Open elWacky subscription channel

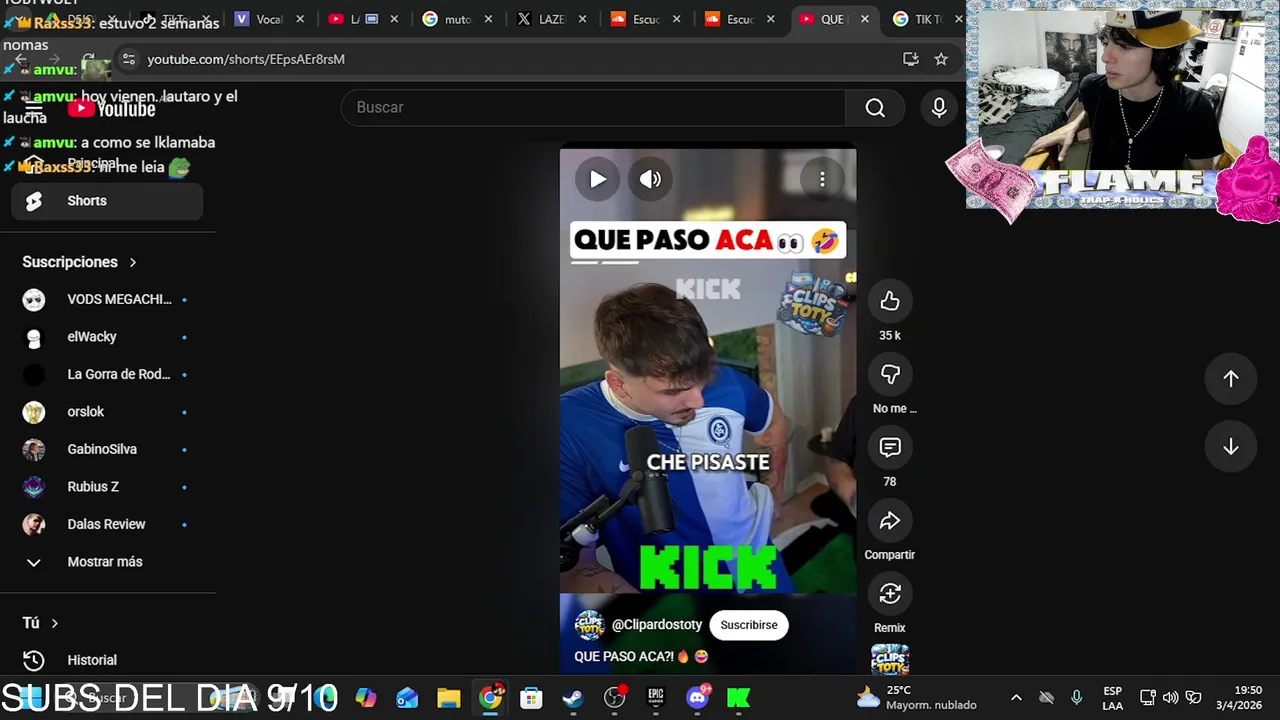point(107,337)
